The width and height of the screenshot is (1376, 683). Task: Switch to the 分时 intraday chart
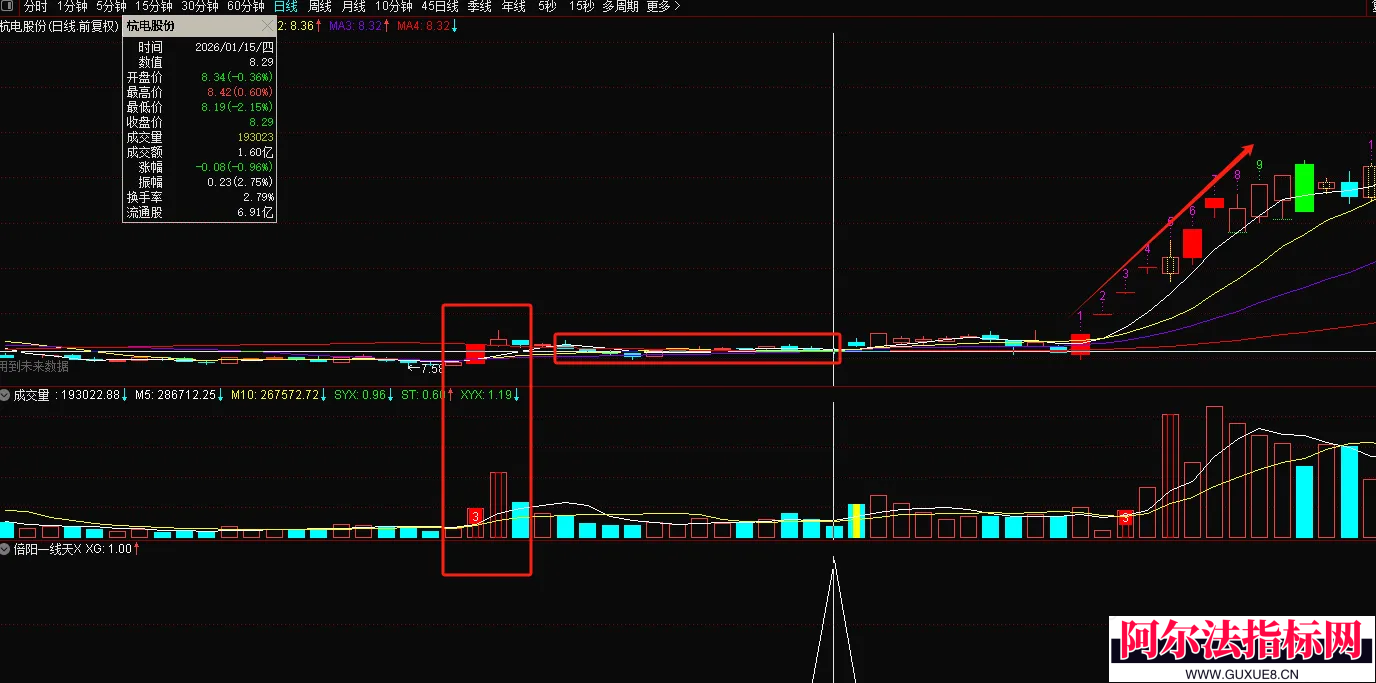click(35, 6)
